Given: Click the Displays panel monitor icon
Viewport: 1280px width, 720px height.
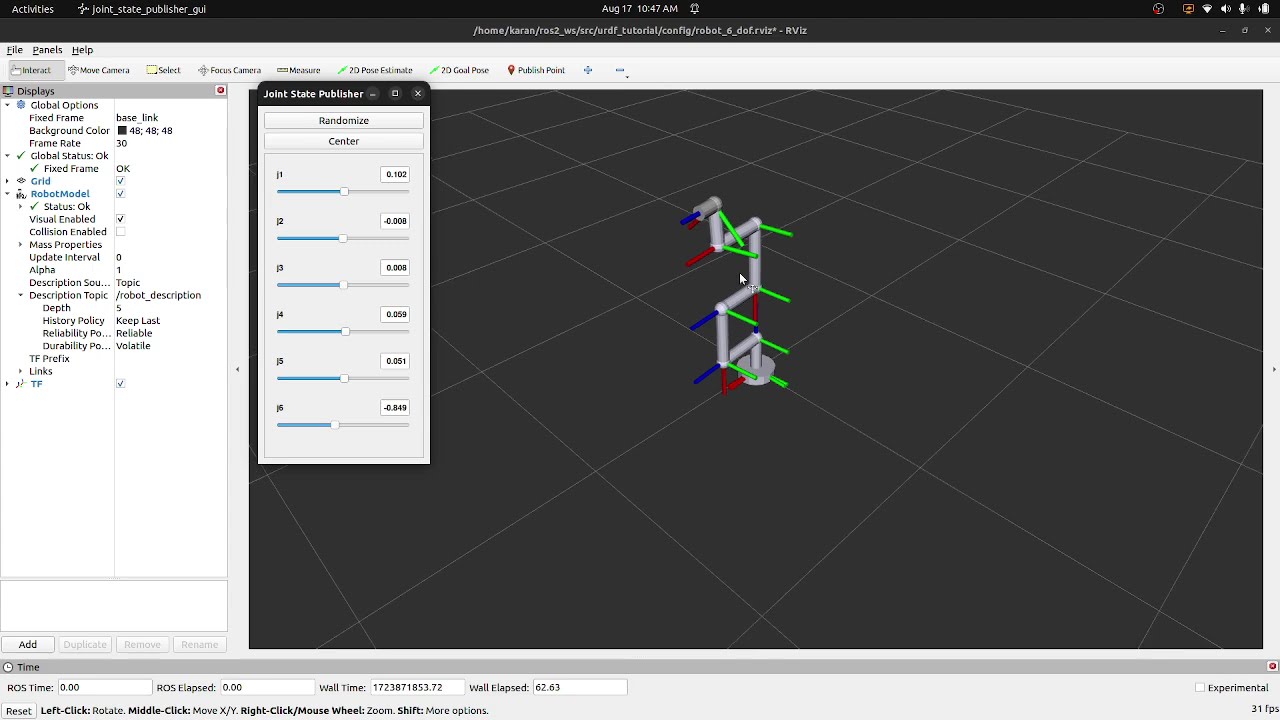Looking at the screenshot, I should (8, 91).
